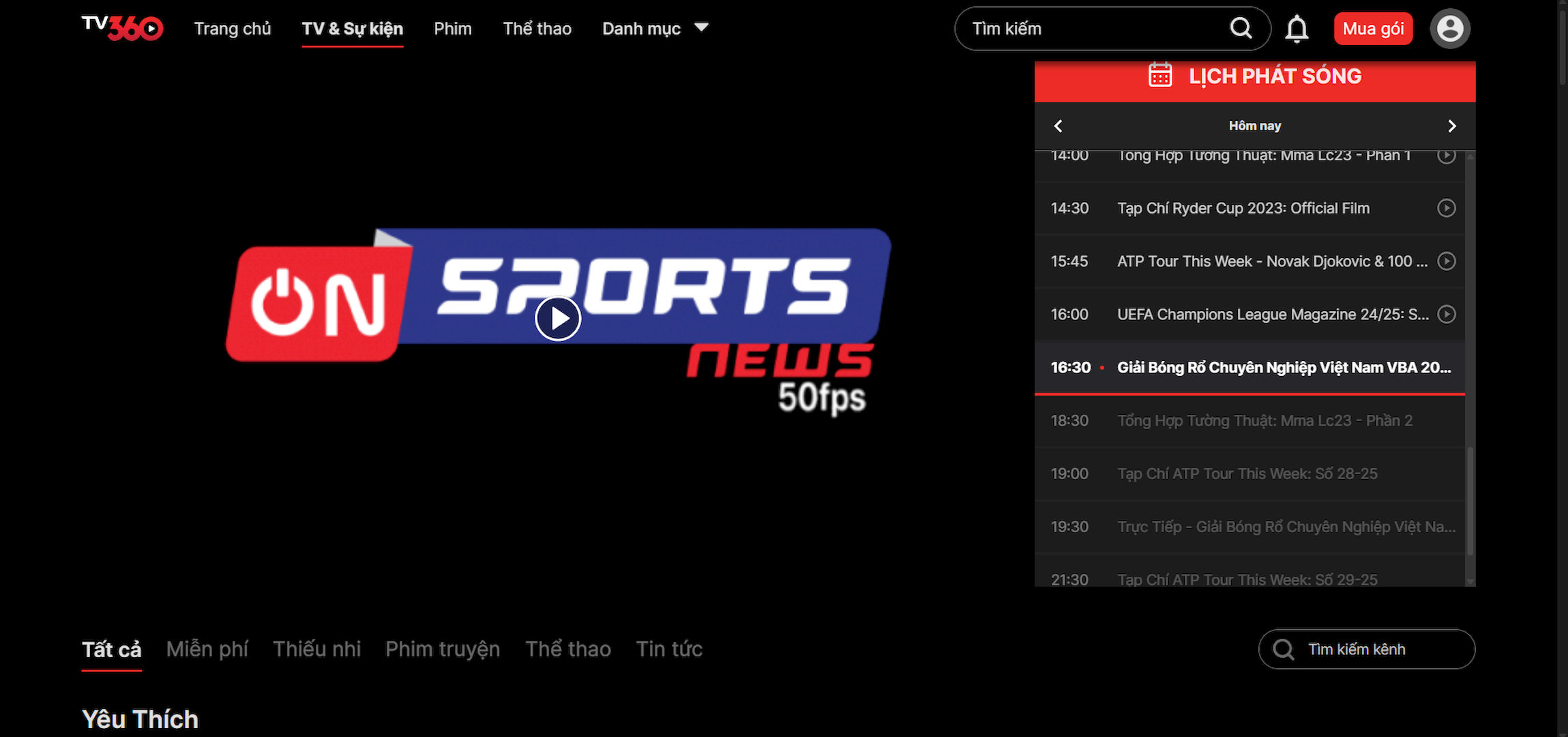Image resolution: width=1568 pixels, height=737 pixels.
Task: Switch to the Miễn phí tab
Action: [207, 649]
